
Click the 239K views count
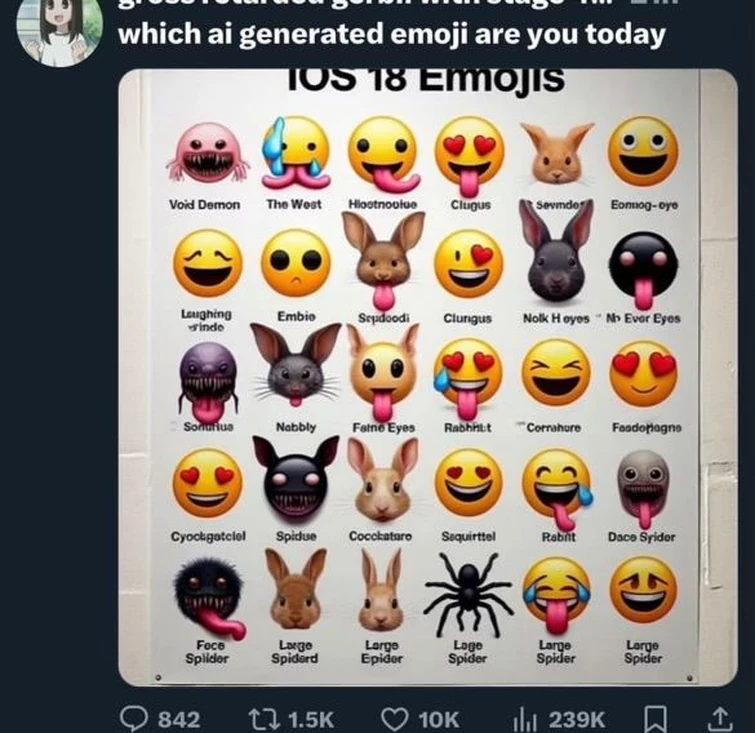click(579, 719)
